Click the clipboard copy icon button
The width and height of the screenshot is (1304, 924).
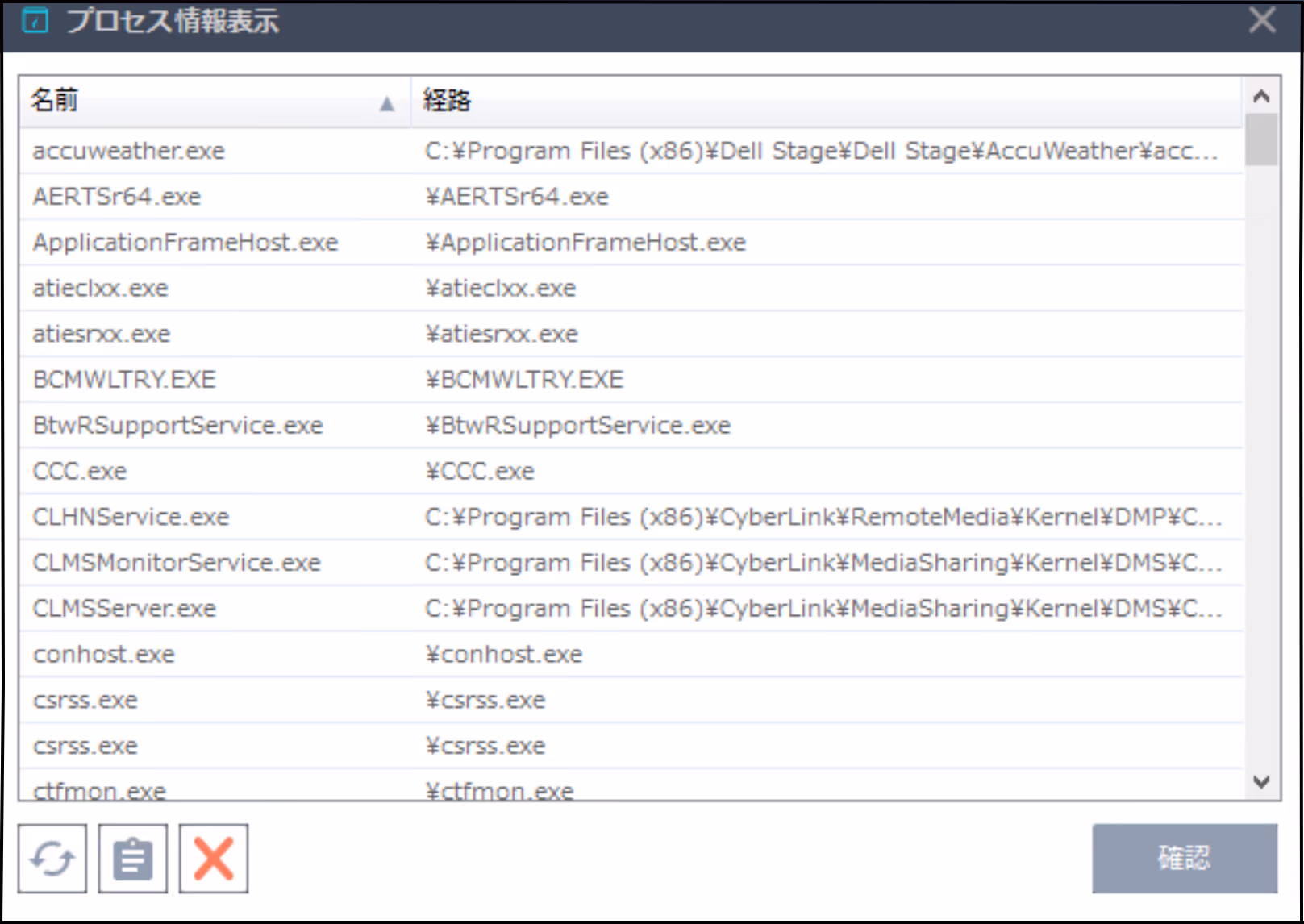pos(133,859)
